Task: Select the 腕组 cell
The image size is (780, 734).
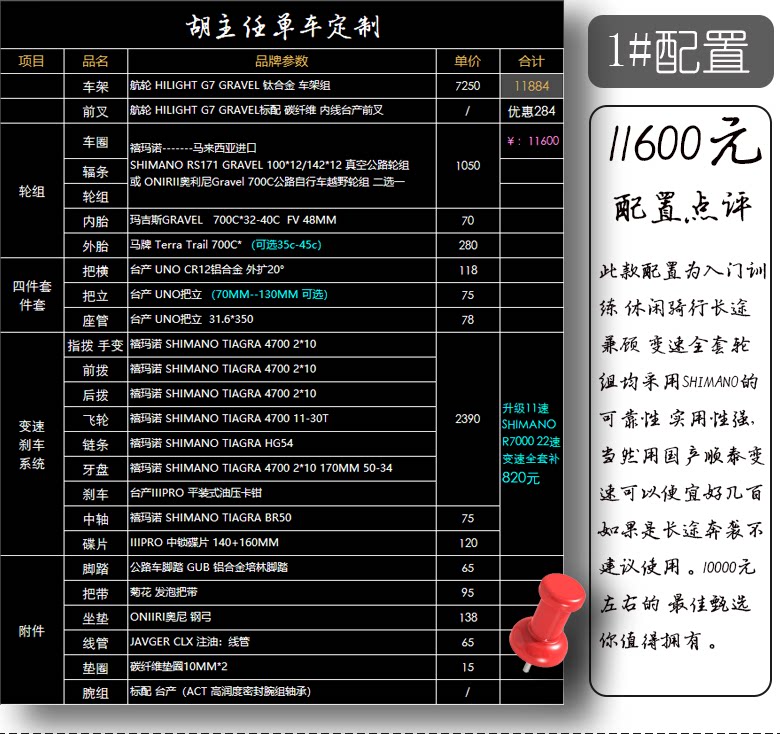Action: [x=96, y=693]
